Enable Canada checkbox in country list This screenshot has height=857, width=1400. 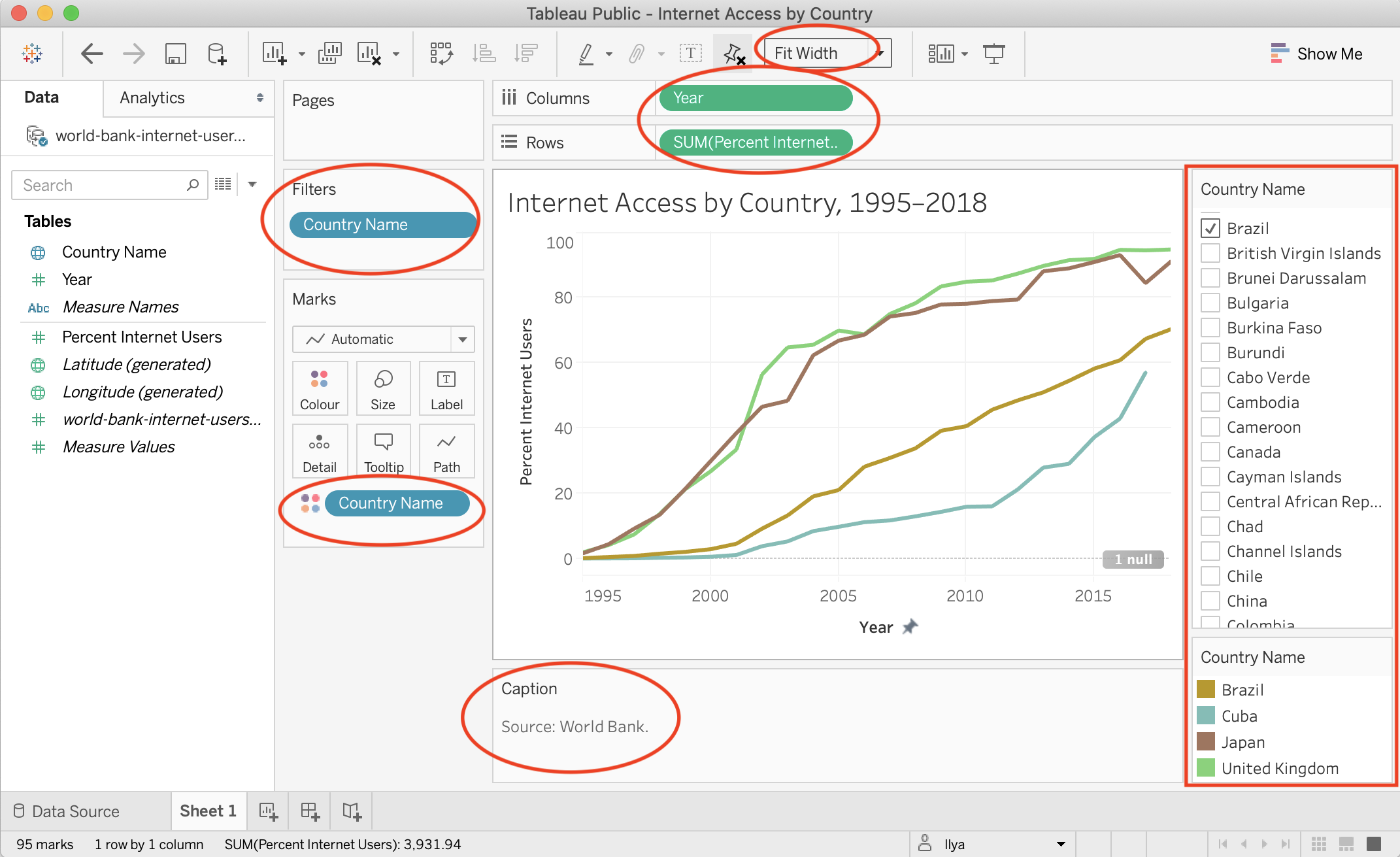pyautogui.click(x=1208, y=452)
